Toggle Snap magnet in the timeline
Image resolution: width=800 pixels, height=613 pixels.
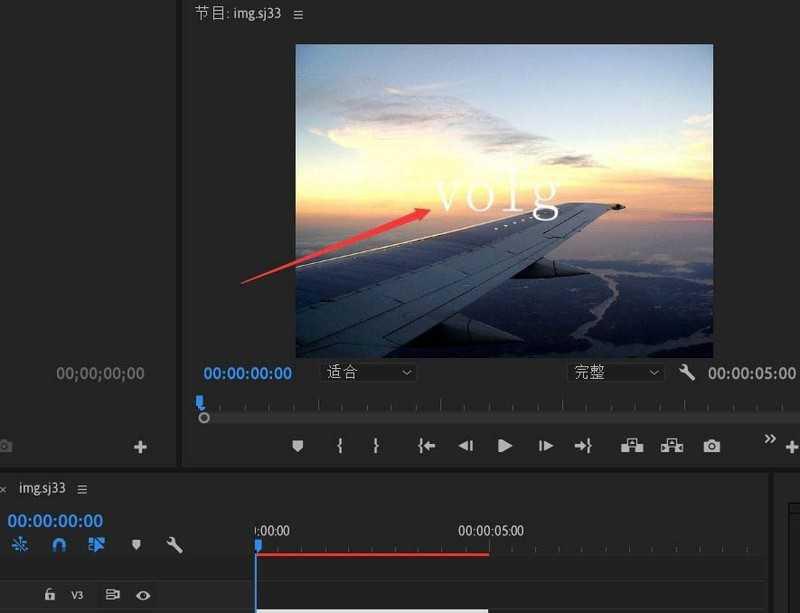[x=59, y=545]
